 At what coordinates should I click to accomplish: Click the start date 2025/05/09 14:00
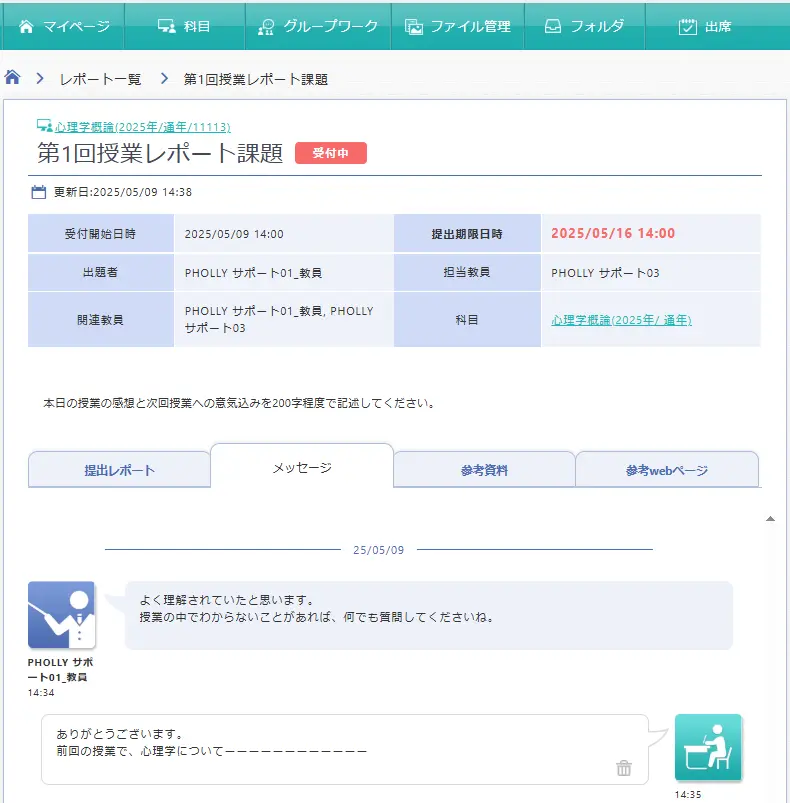pos(234,234)
